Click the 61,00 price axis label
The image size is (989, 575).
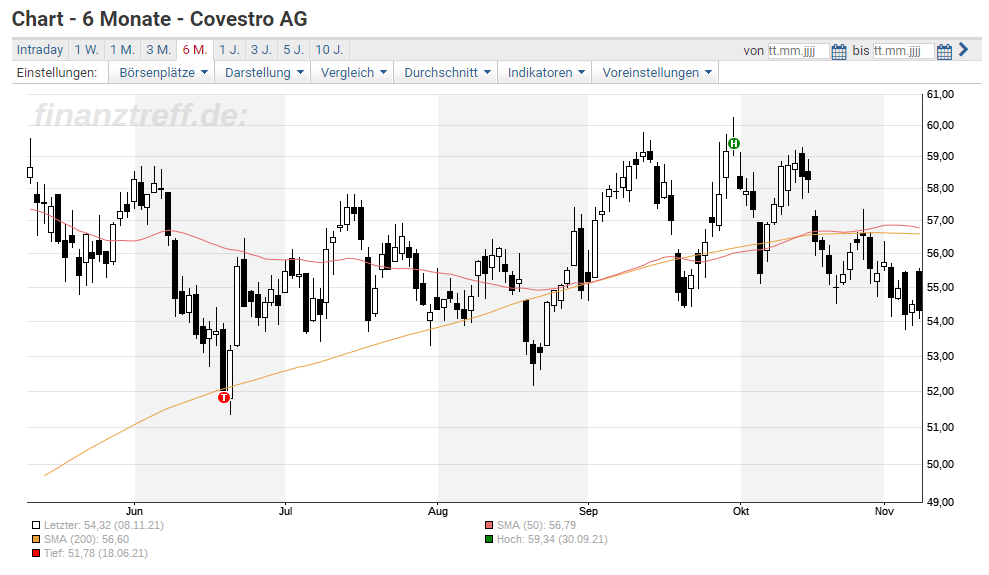[940, 95]
